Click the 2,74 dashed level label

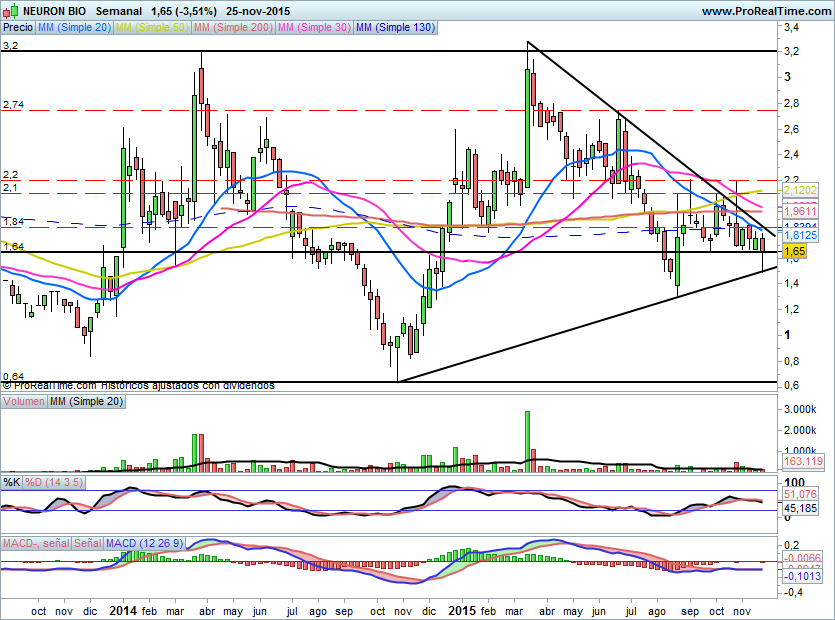pyautogui.click(x=13, y=105)
